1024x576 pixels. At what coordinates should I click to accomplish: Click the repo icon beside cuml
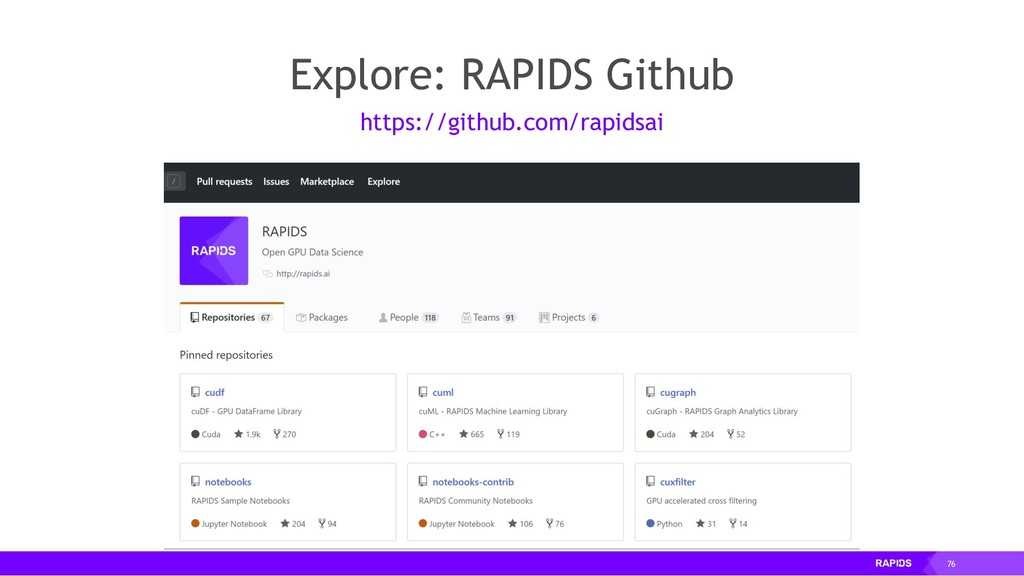click(x=423, y=392)
